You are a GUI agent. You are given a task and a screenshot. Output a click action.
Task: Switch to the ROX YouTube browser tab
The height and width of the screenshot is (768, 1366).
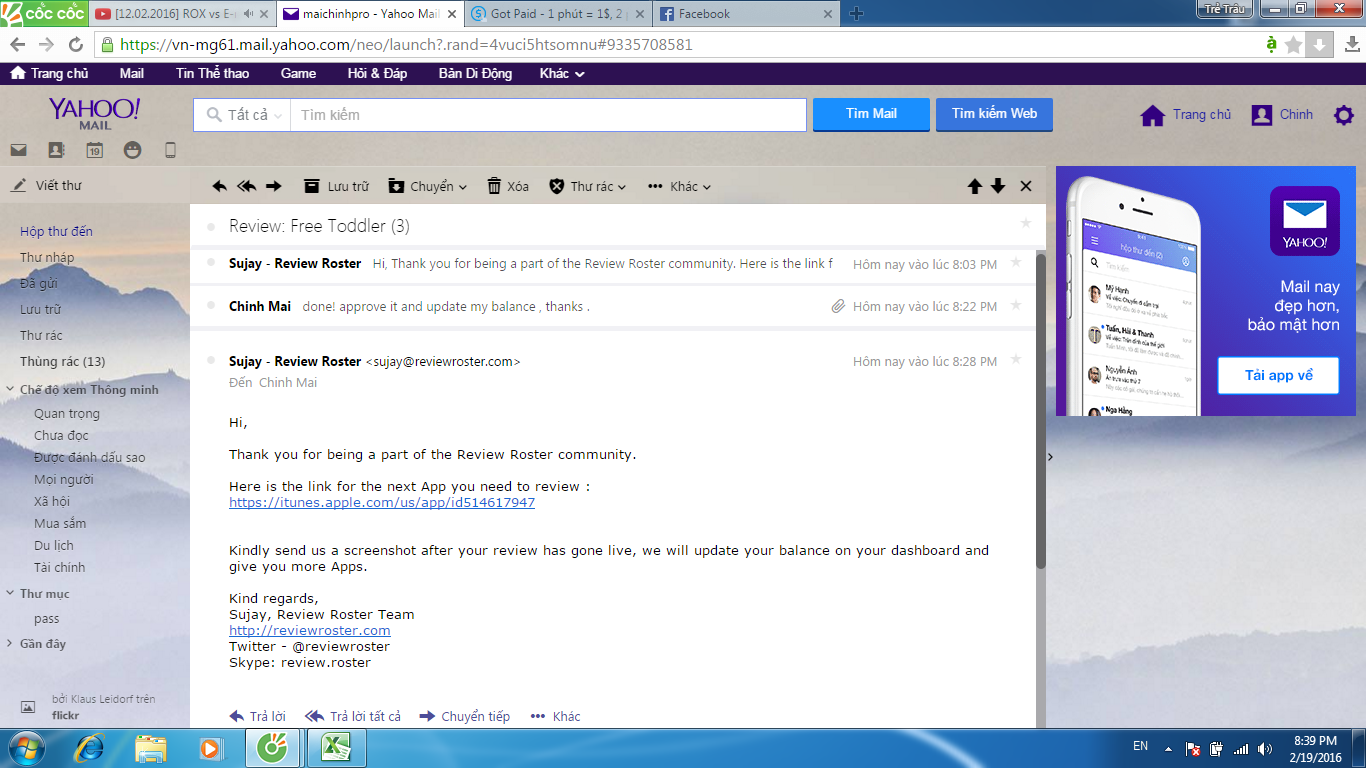point(180,14)
